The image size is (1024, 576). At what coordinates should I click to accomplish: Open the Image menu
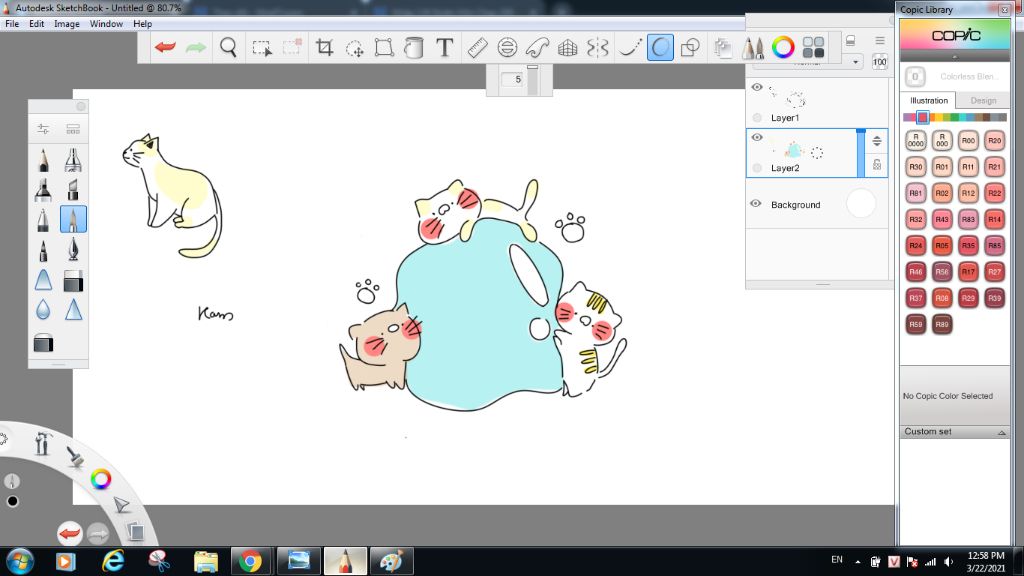(67, 24)
